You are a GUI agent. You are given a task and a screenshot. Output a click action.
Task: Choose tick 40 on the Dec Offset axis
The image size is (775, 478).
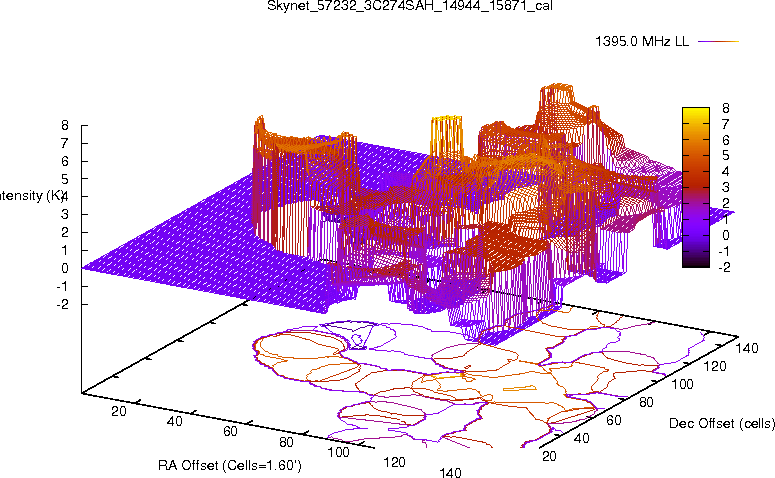click(582, 438)
